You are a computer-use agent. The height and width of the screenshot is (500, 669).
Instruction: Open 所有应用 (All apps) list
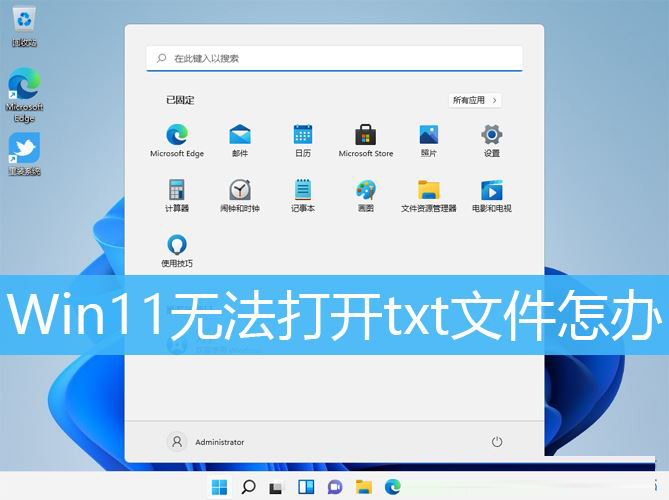coord(474,100)
